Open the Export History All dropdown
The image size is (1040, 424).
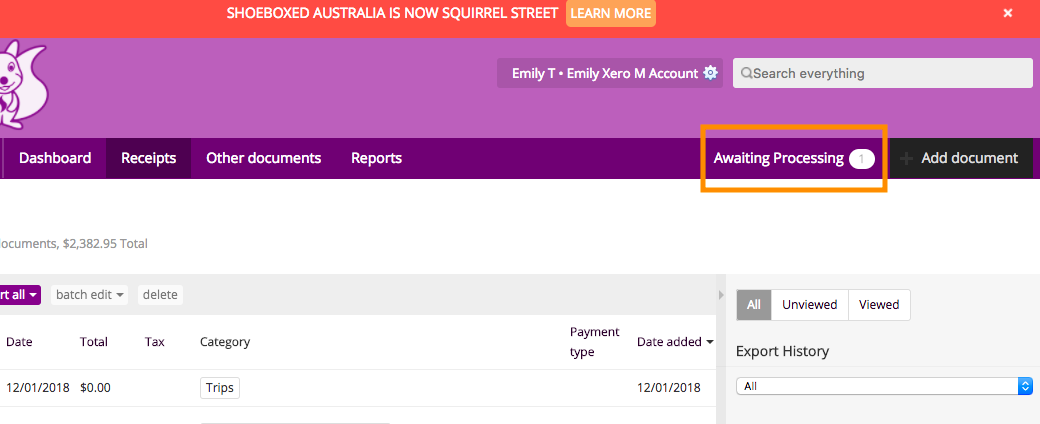(x=884, y=386)
